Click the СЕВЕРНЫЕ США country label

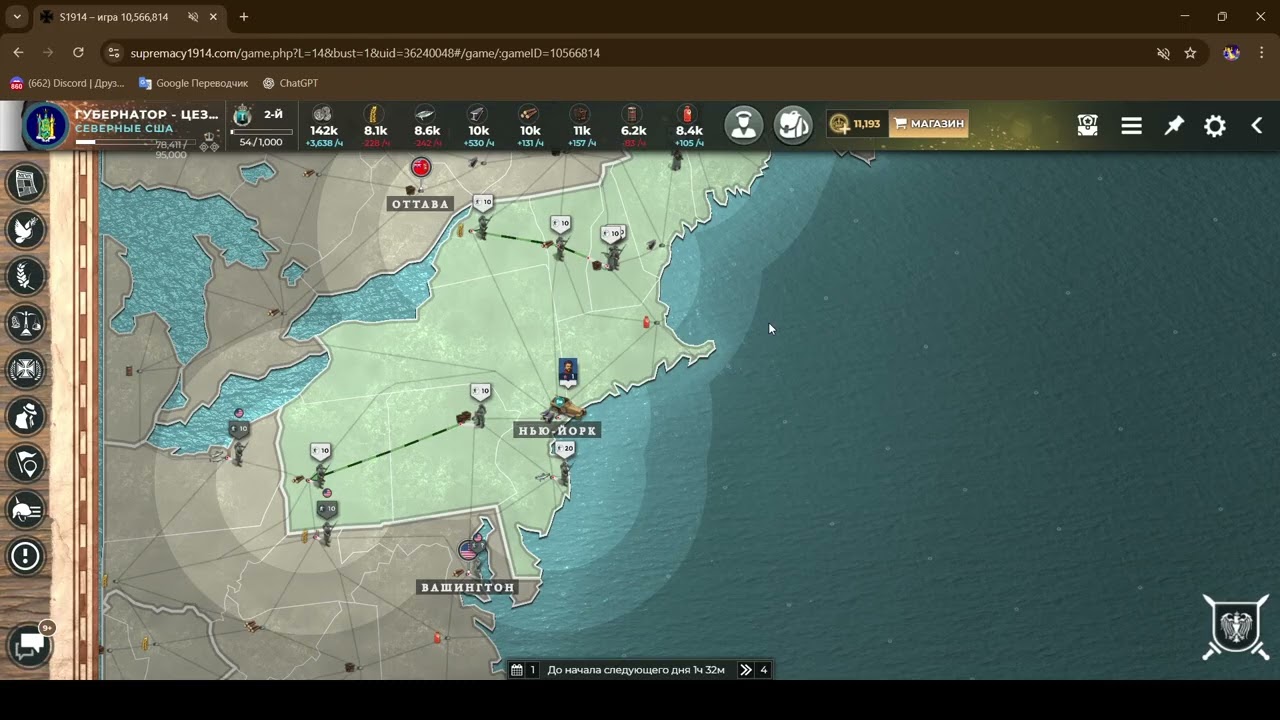[x=124, y=129]
